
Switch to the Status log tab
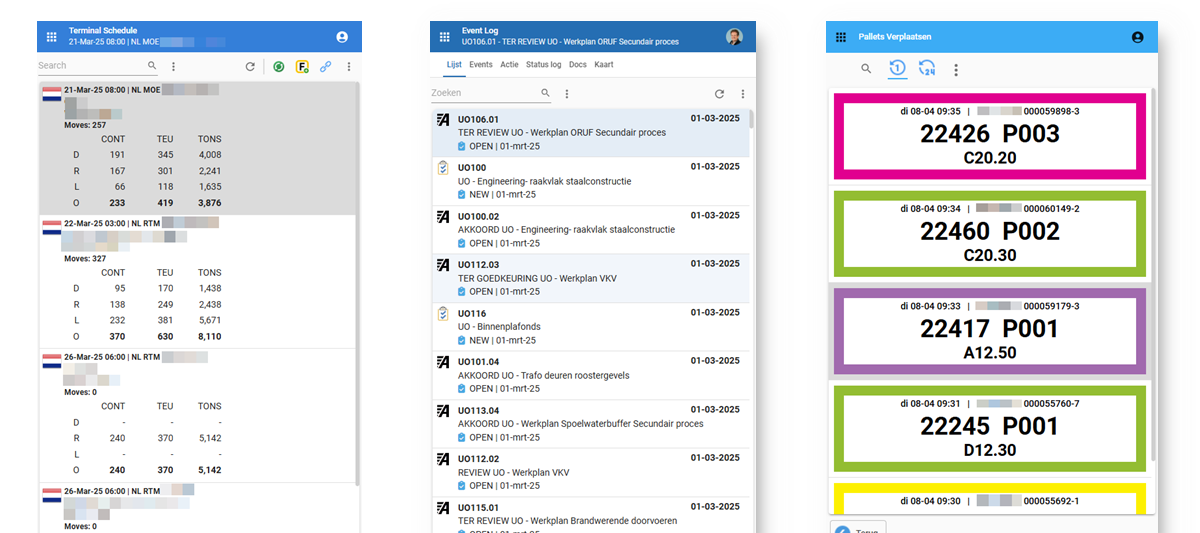(x=544, y=64)
